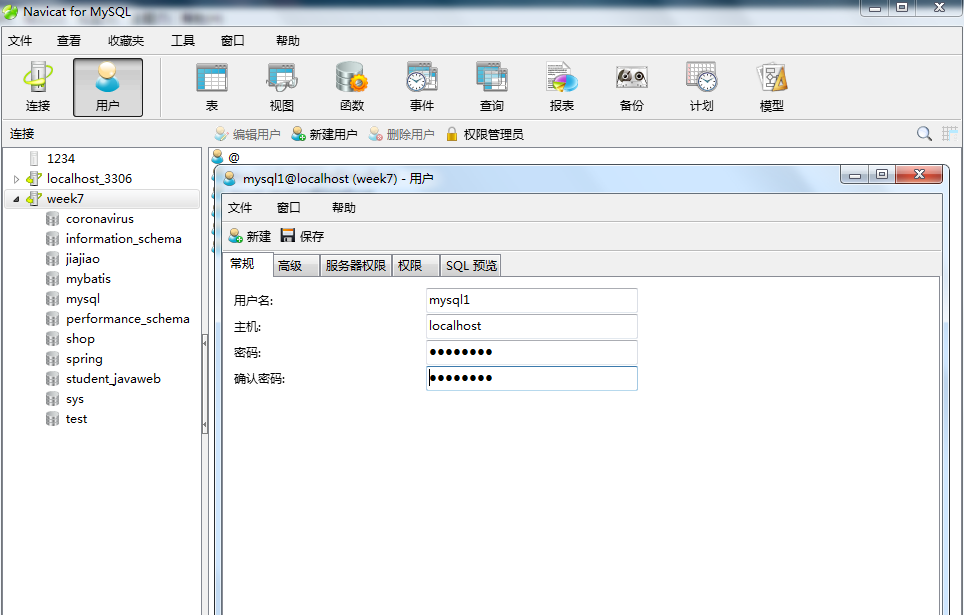Screen dimensions: 964x615
Task: Open the 表 (Table) toolbar icon
Action: [x=212, y=87]
